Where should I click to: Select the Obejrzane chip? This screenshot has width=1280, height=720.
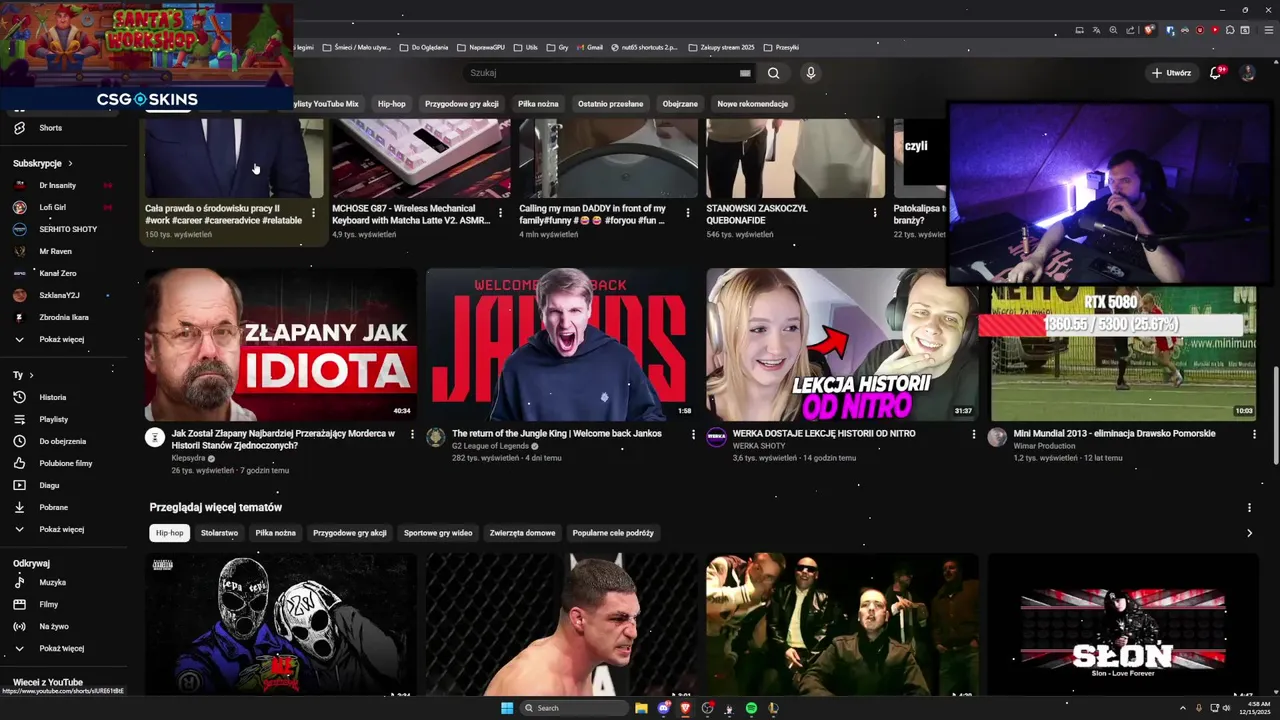click(680, 104)
